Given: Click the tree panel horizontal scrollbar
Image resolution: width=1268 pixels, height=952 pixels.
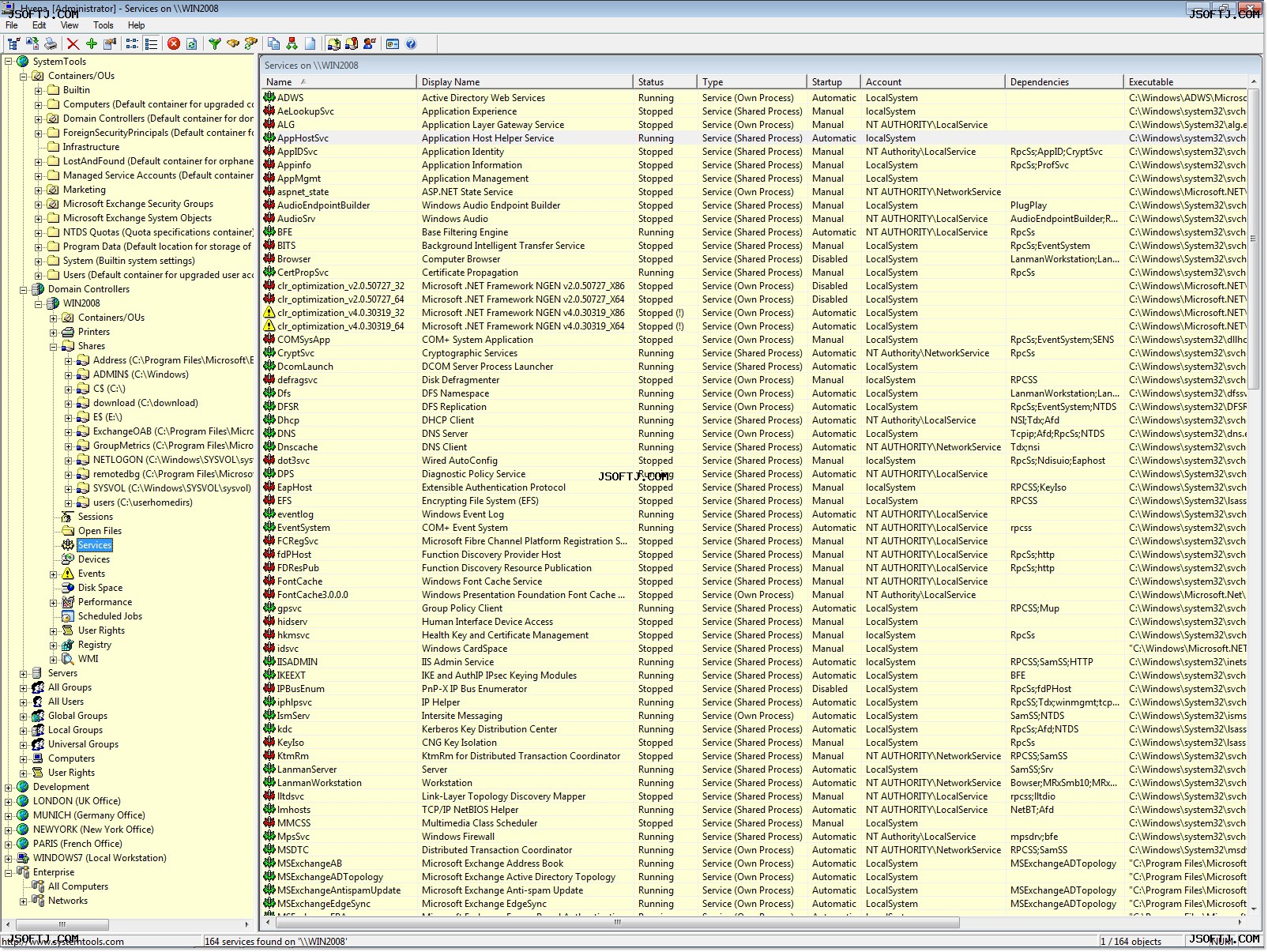Looking at the screenshot, I should (63, 924).
